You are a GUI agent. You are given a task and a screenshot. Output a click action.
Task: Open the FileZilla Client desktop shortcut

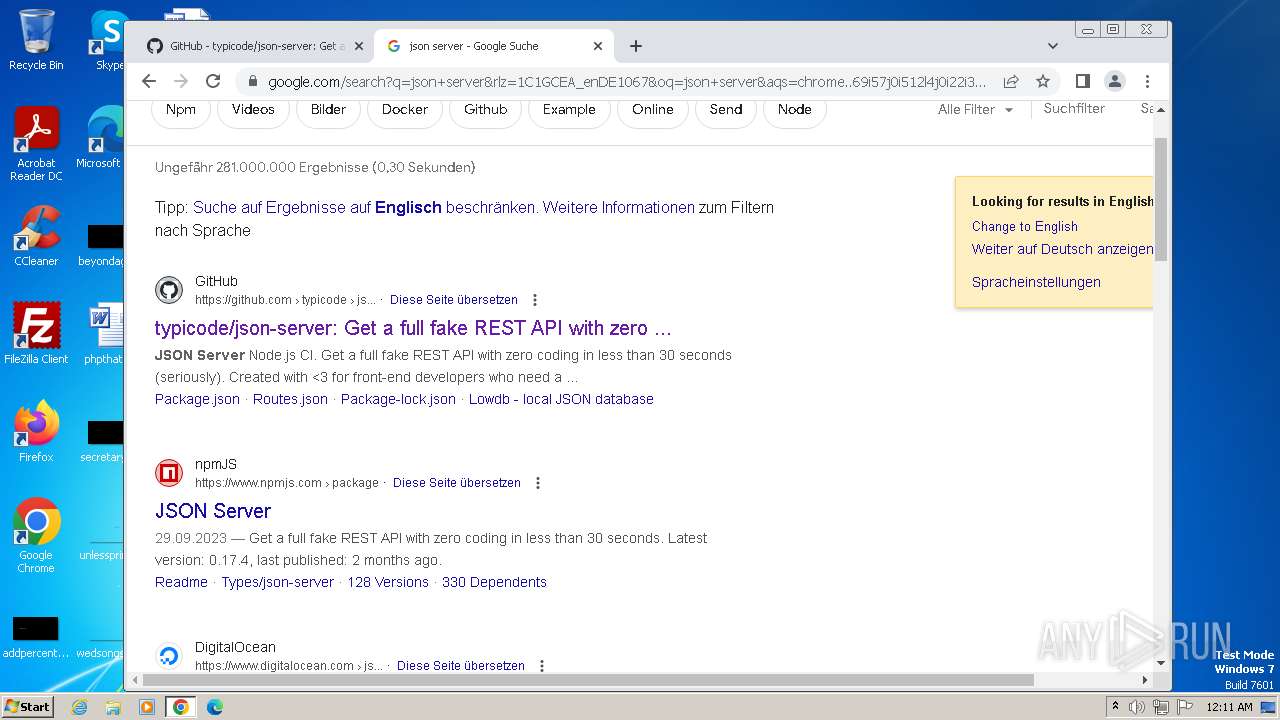click(36, 334)
